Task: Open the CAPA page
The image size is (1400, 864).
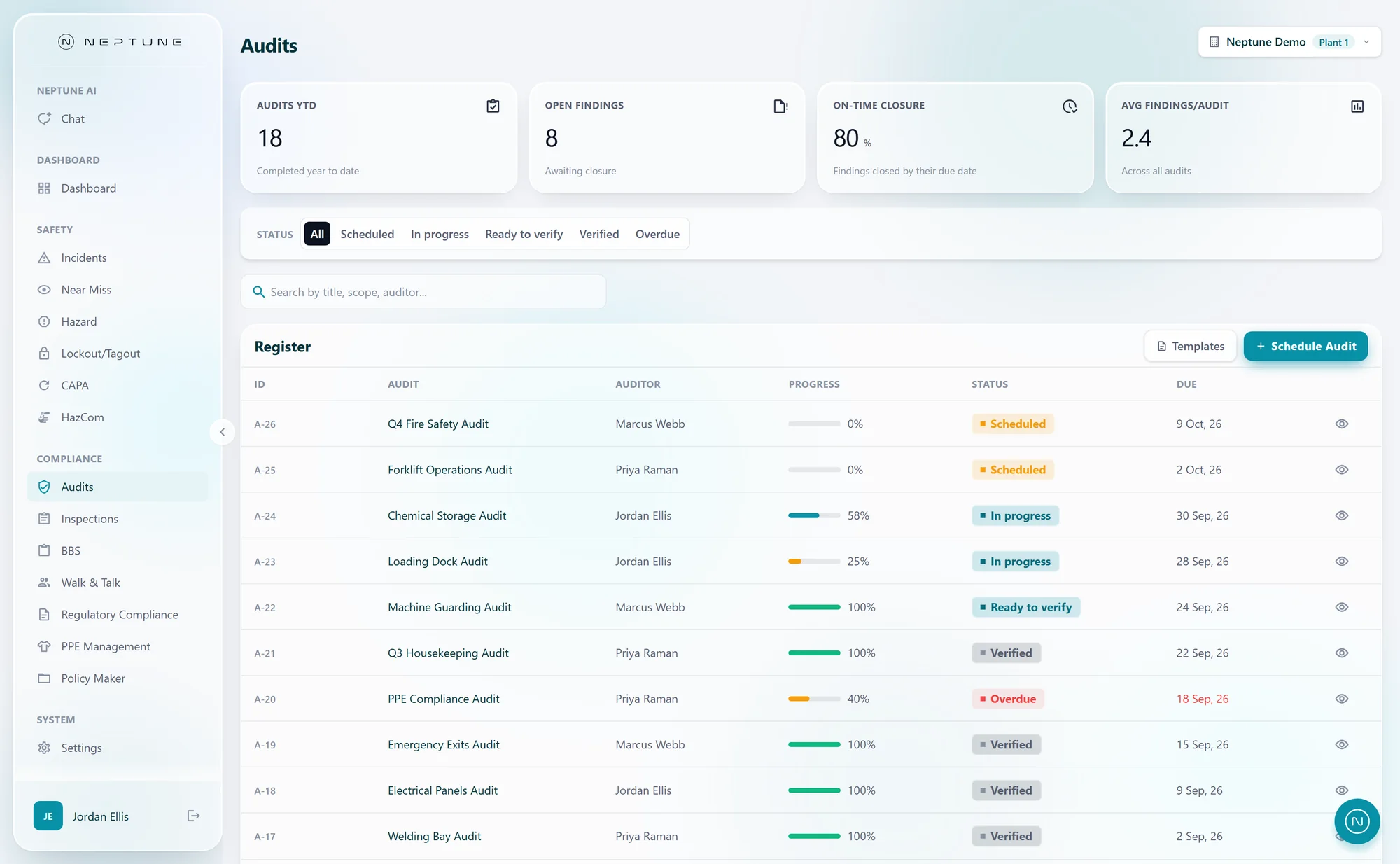Action: coord(118,386)
